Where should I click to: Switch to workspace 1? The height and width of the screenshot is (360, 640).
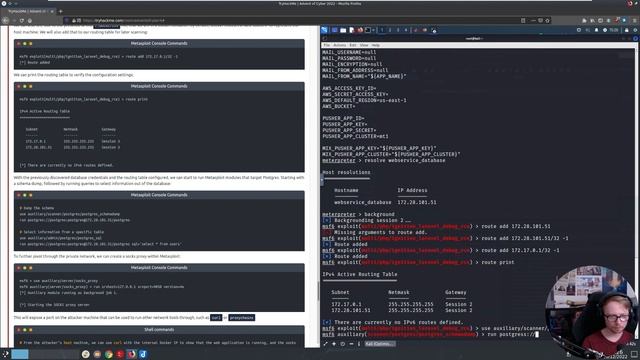382,30
